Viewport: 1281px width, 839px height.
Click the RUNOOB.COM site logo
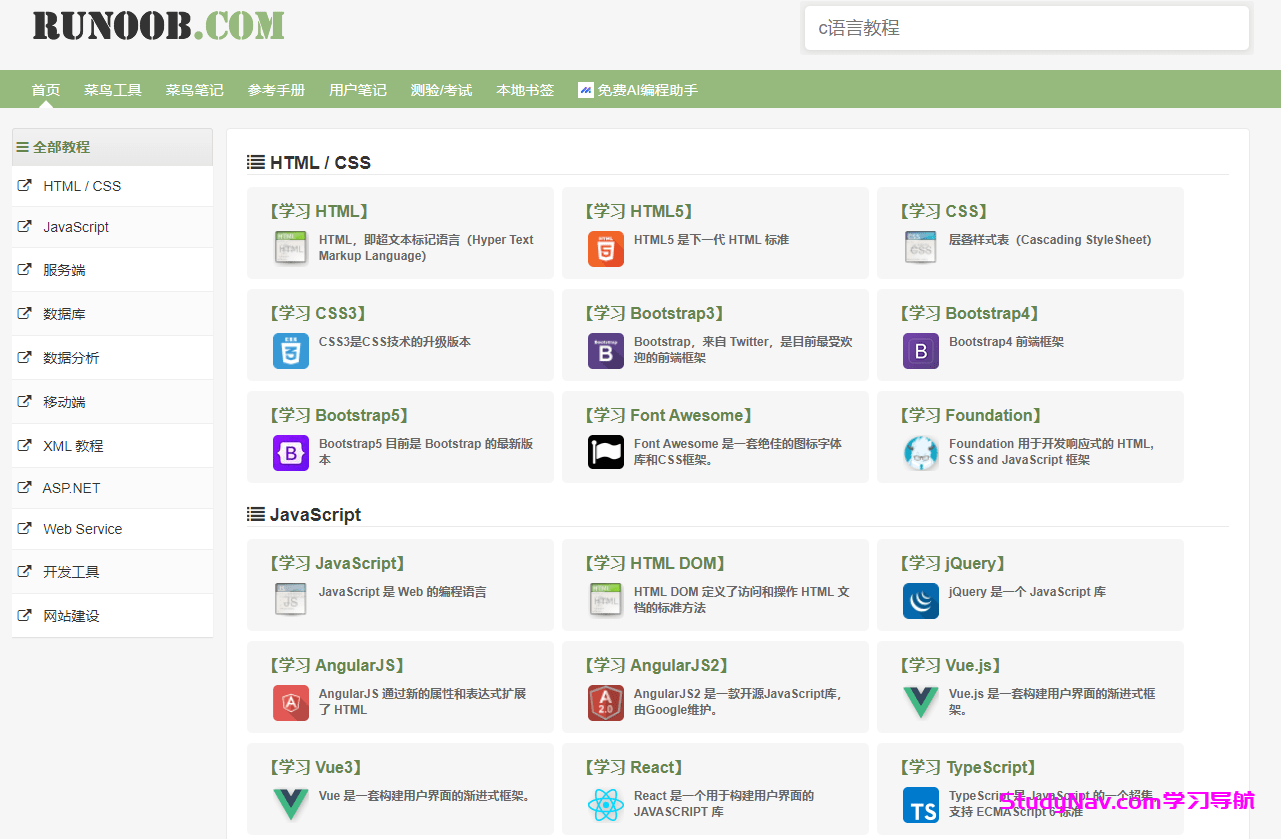pyautogui.click(x=158, y=26)
